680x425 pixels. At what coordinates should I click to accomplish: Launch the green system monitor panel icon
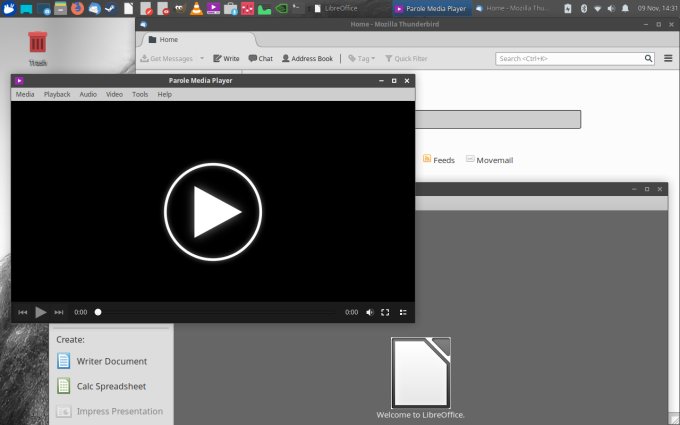pos(264,8)
